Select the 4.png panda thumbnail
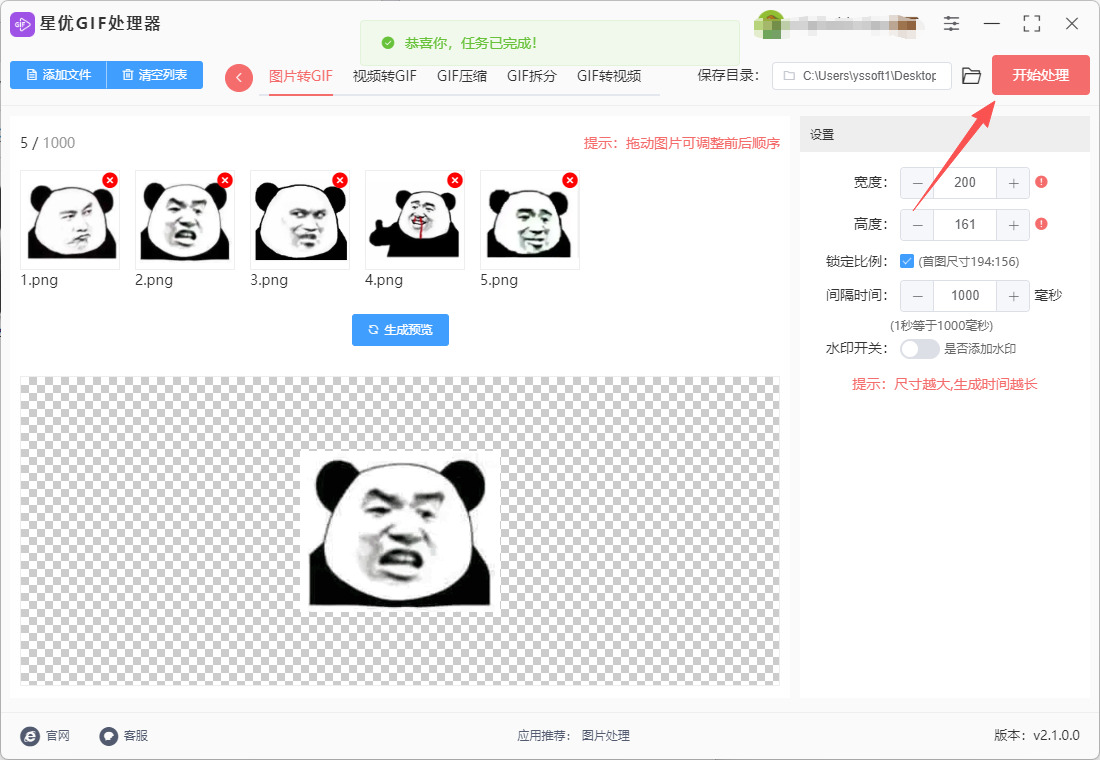Screen dimensions: 1100x760 tap(415, 220)
